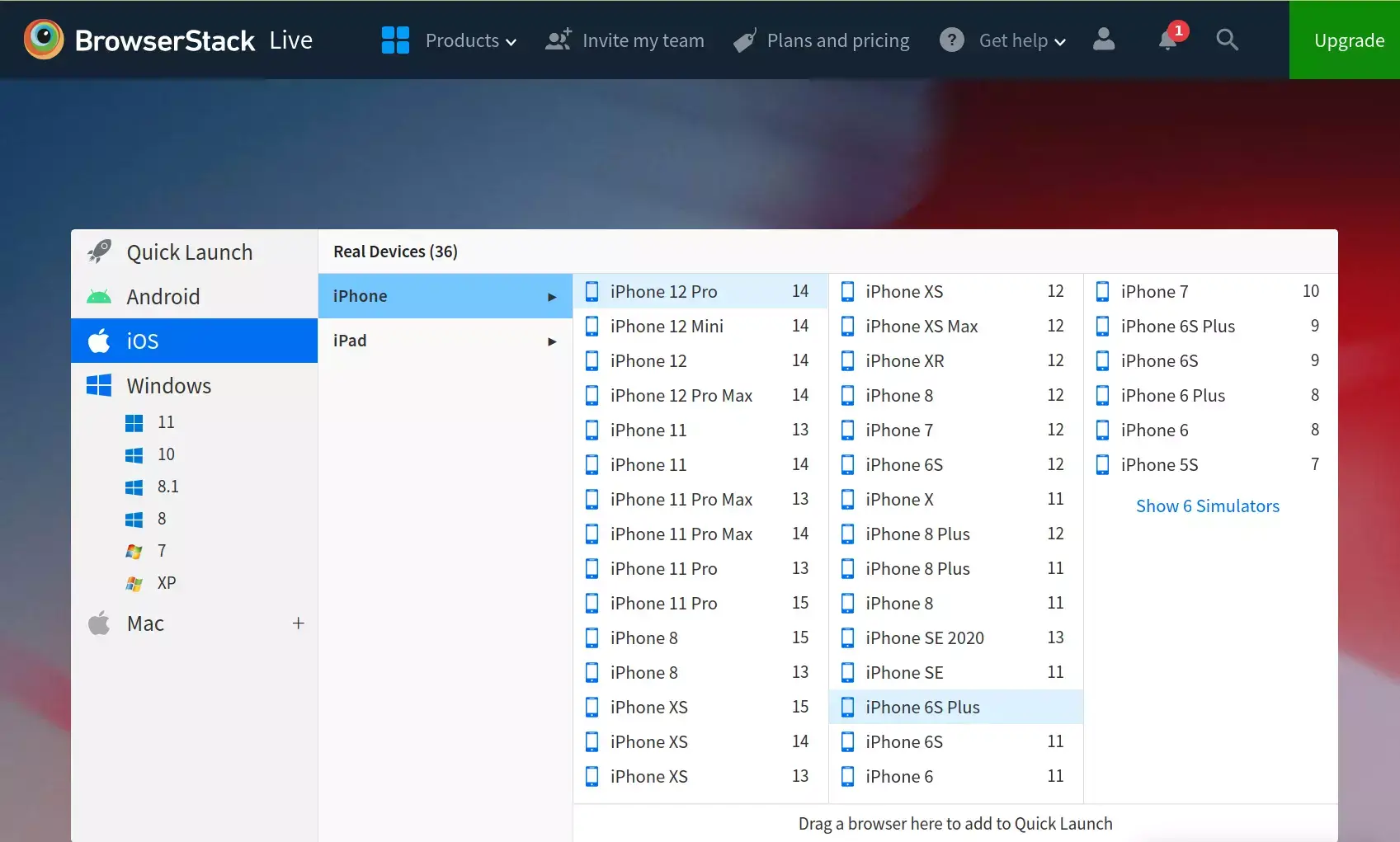Screen dimensions: 1400x842
Task: Highlight iPhone 6S Plus device entry
Action: coord(922,707)
